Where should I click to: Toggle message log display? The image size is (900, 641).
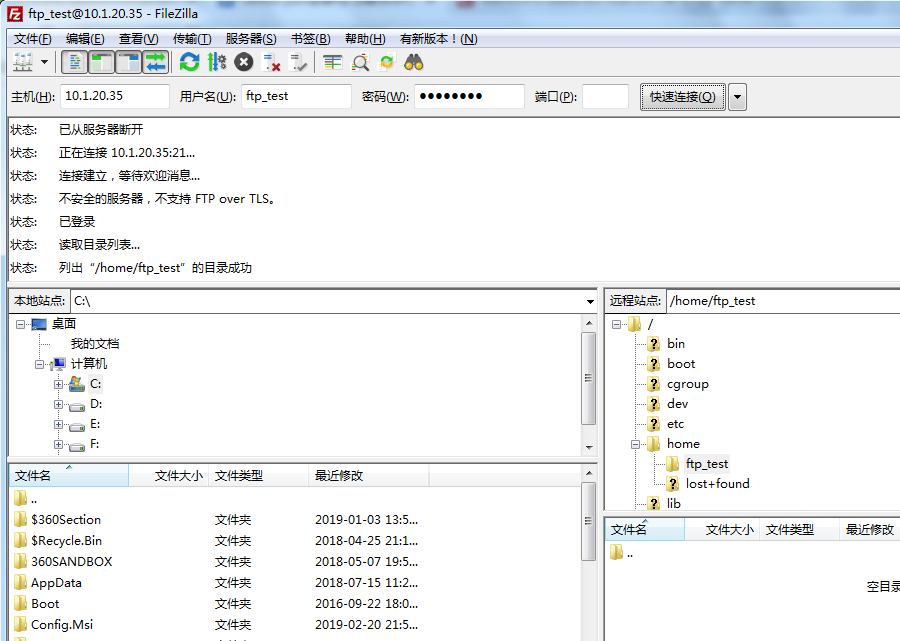(75, 62)
